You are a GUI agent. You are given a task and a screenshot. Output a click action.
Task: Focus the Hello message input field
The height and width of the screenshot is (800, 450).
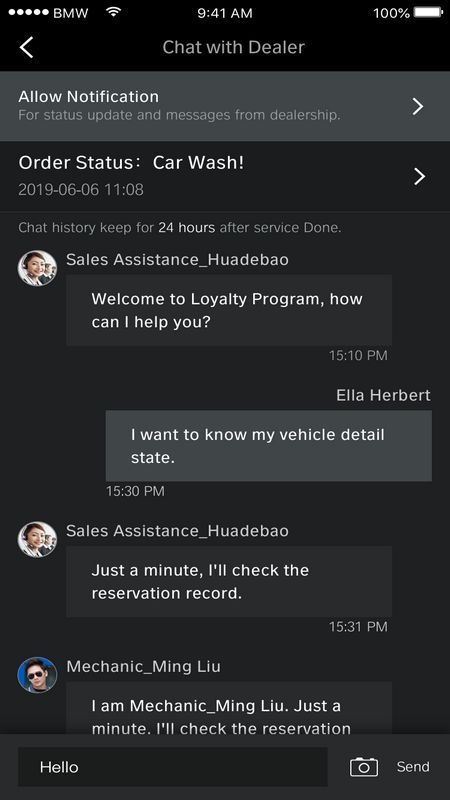[172, 767]
